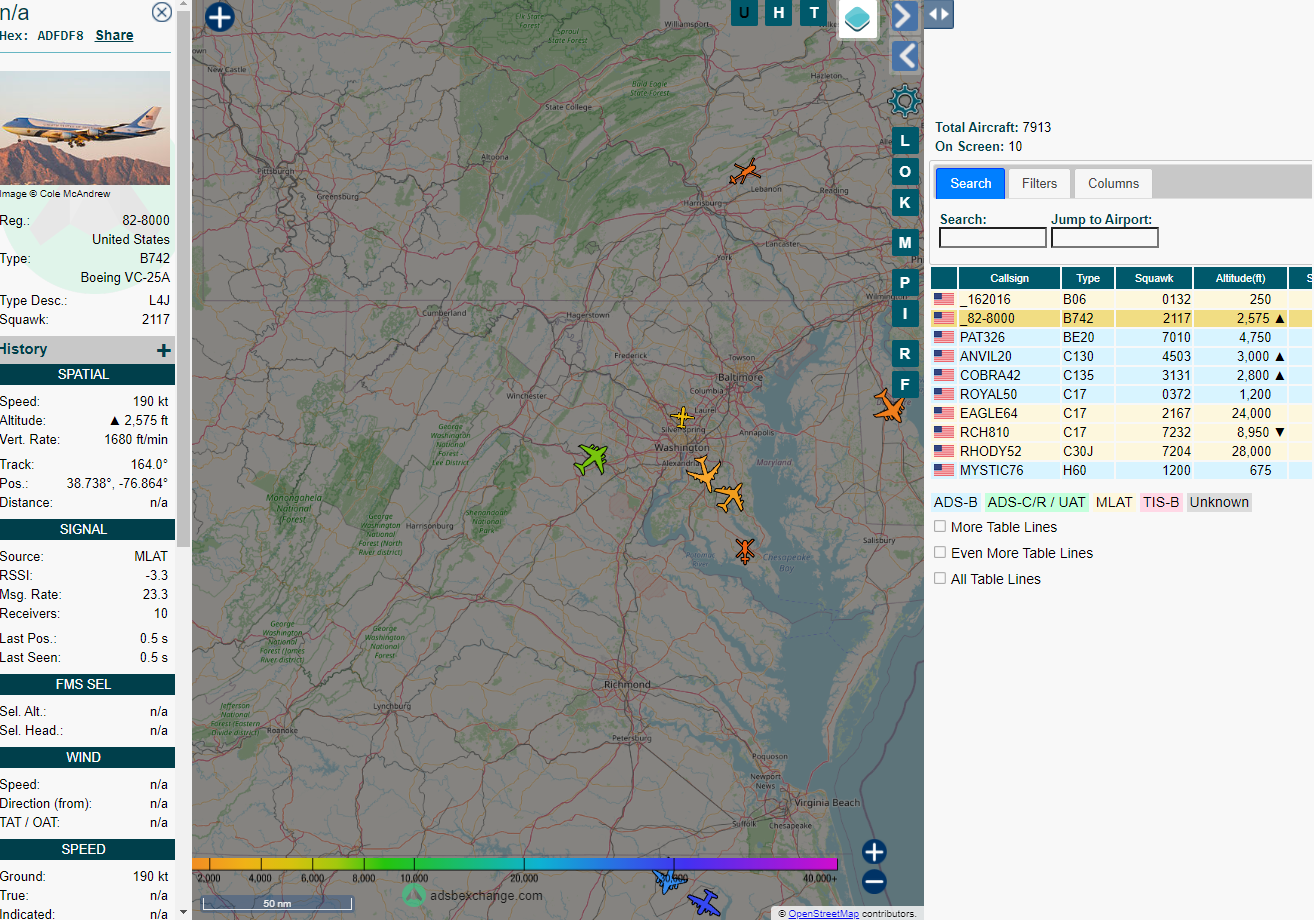
Task: Open the map layers selector
Action: 857,18
